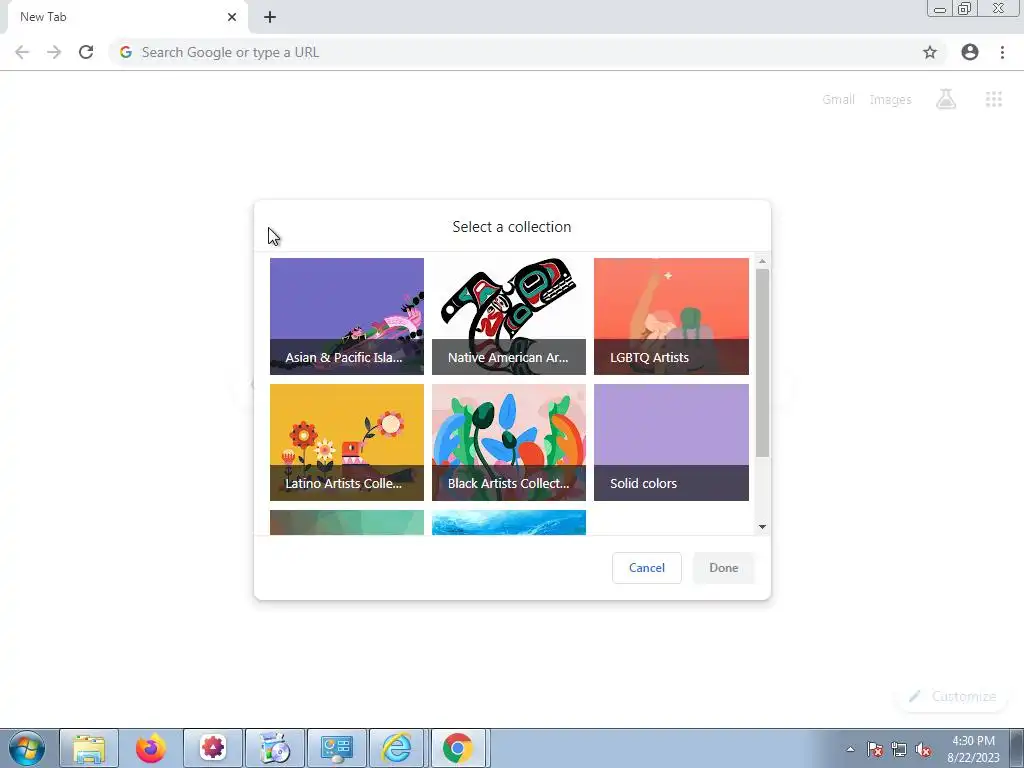Viewport: 1024px width, 768px height.
Task: Open the network status tray icon
Action: (x=899, y=749)
